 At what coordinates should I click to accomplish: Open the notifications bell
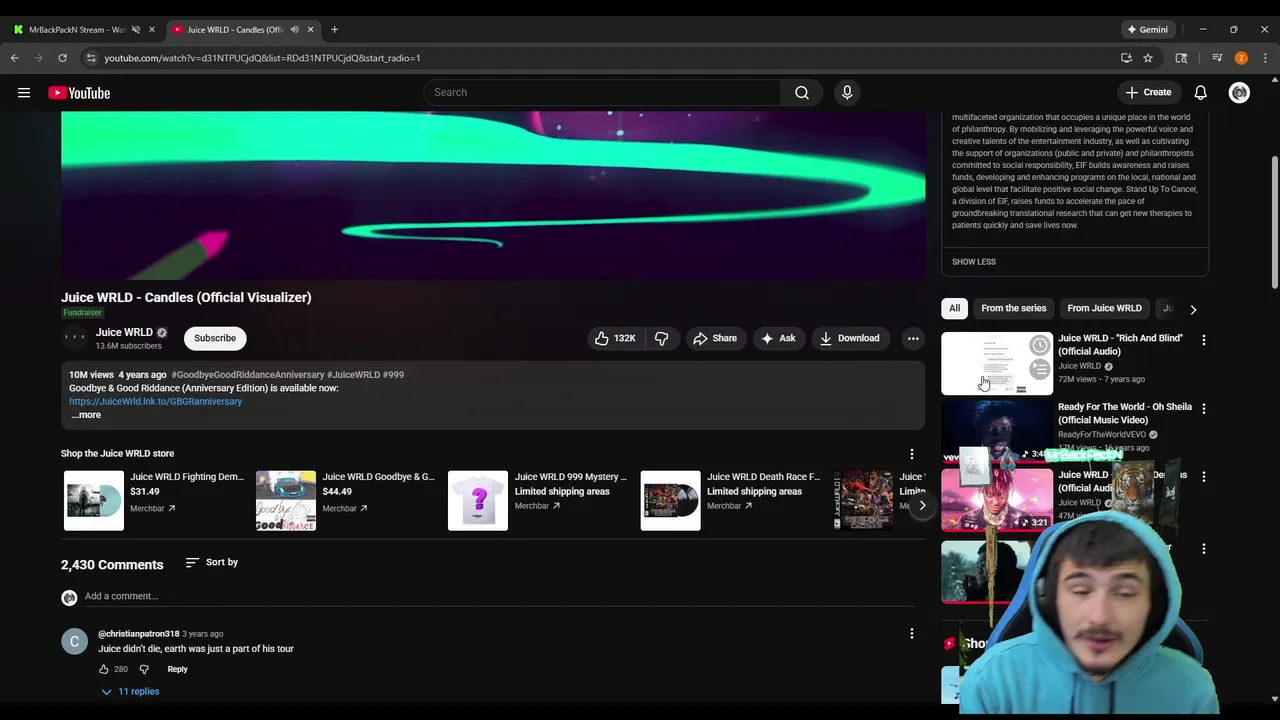(x=1200, y=92)
